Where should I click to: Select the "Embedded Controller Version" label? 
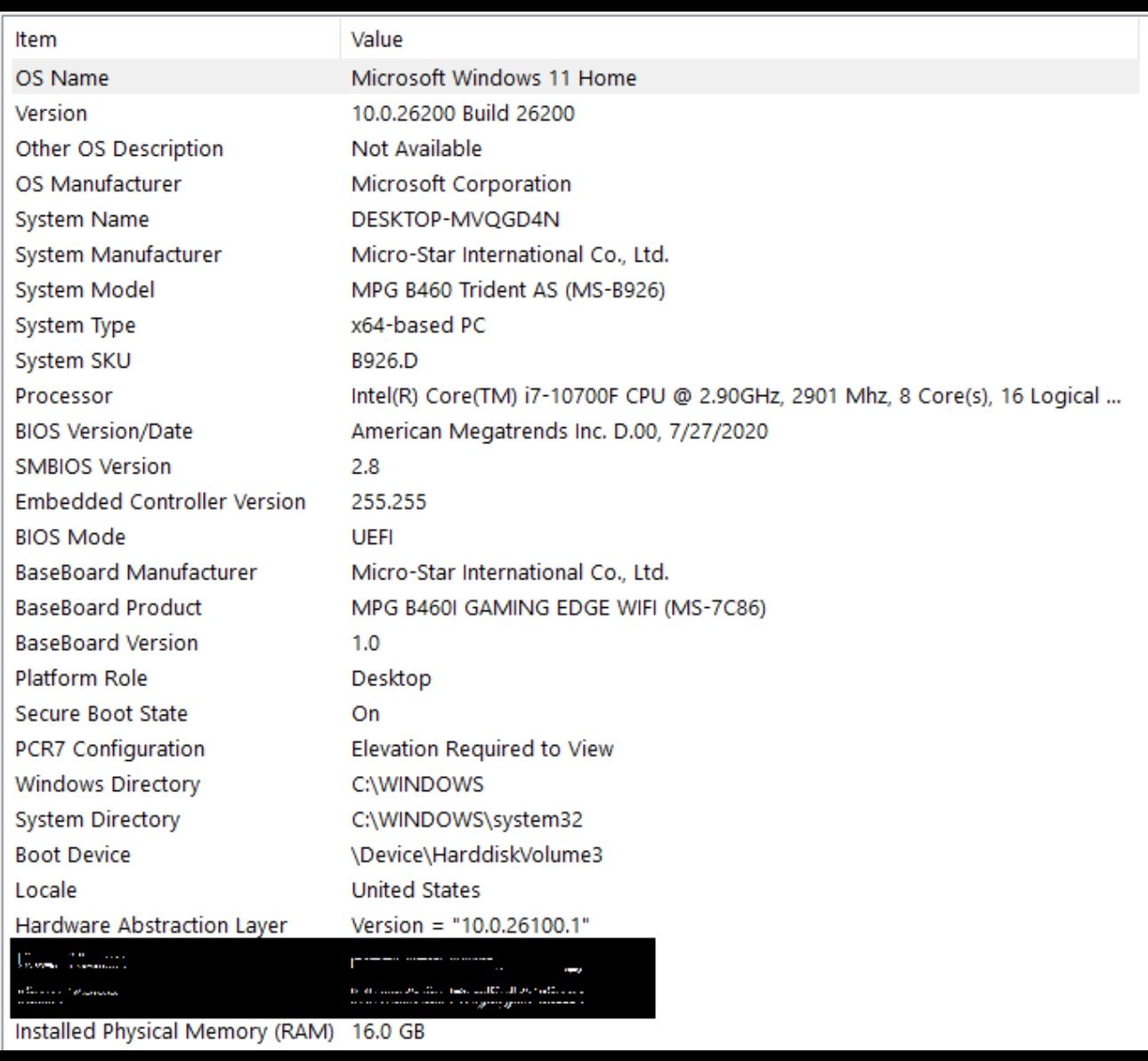160,502
